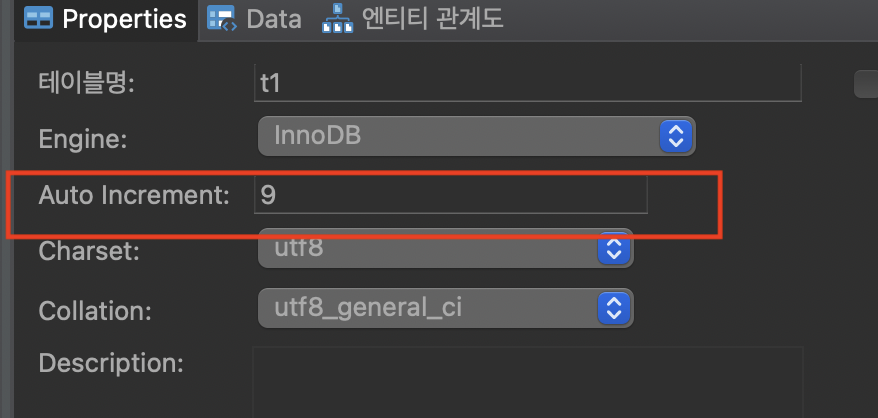Switch to the Data tab
Viewport: 878px width, 418px height.
point(254,19)
